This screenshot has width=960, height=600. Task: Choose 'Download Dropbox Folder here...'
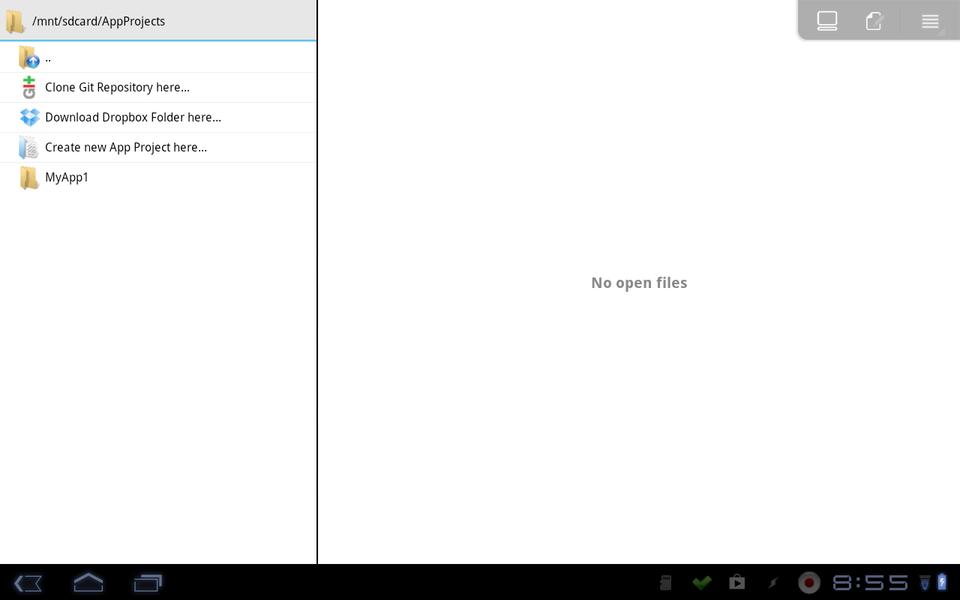coord(133,118)
